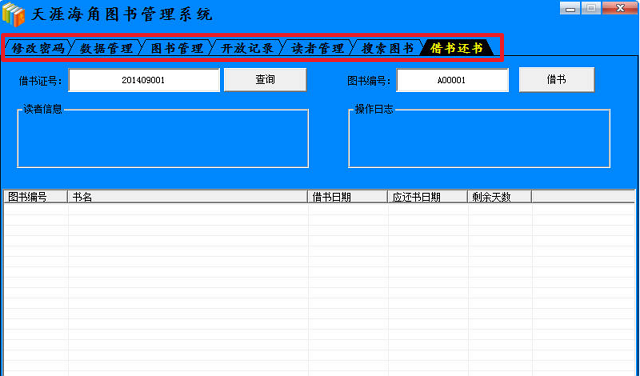Click the 借书 button
The height and width of the screenshot is (376, 640).
[x=556, y=80]
